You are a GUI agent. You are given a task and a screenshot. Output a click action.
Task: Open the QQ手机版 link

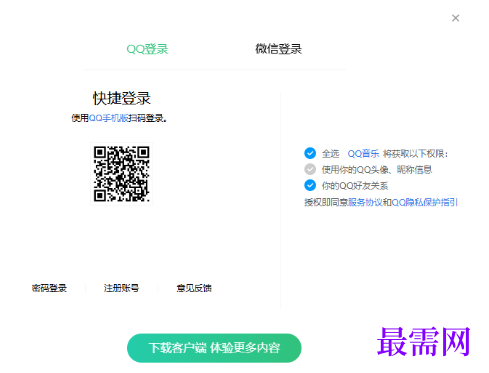coord(109,118)
